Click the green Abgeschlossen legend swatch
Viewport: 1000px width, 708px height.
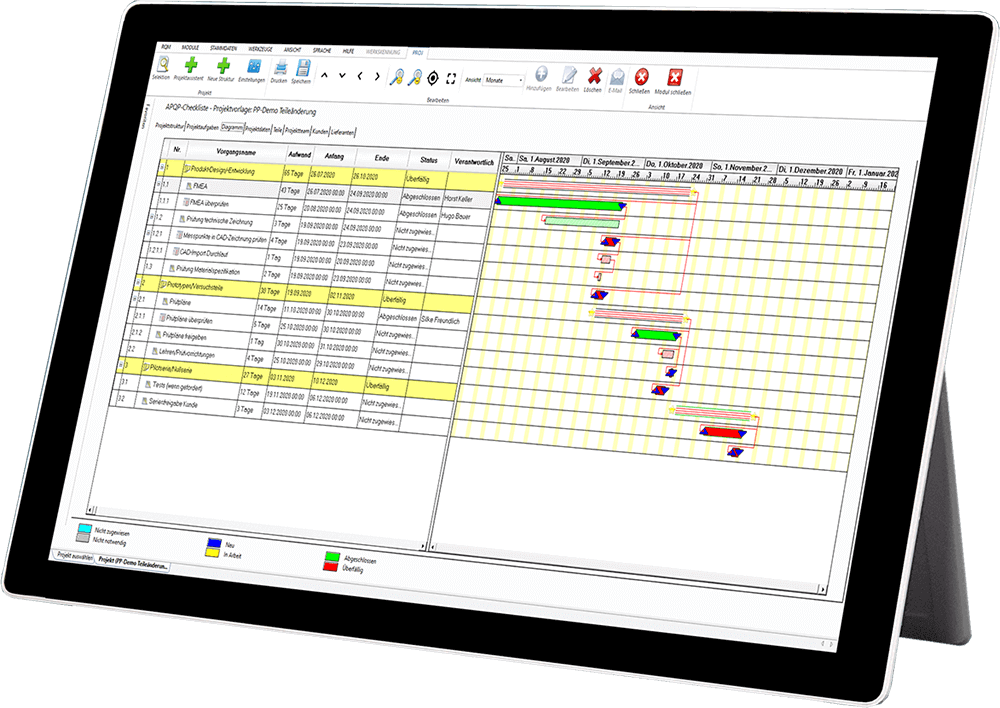pos(332,556)
